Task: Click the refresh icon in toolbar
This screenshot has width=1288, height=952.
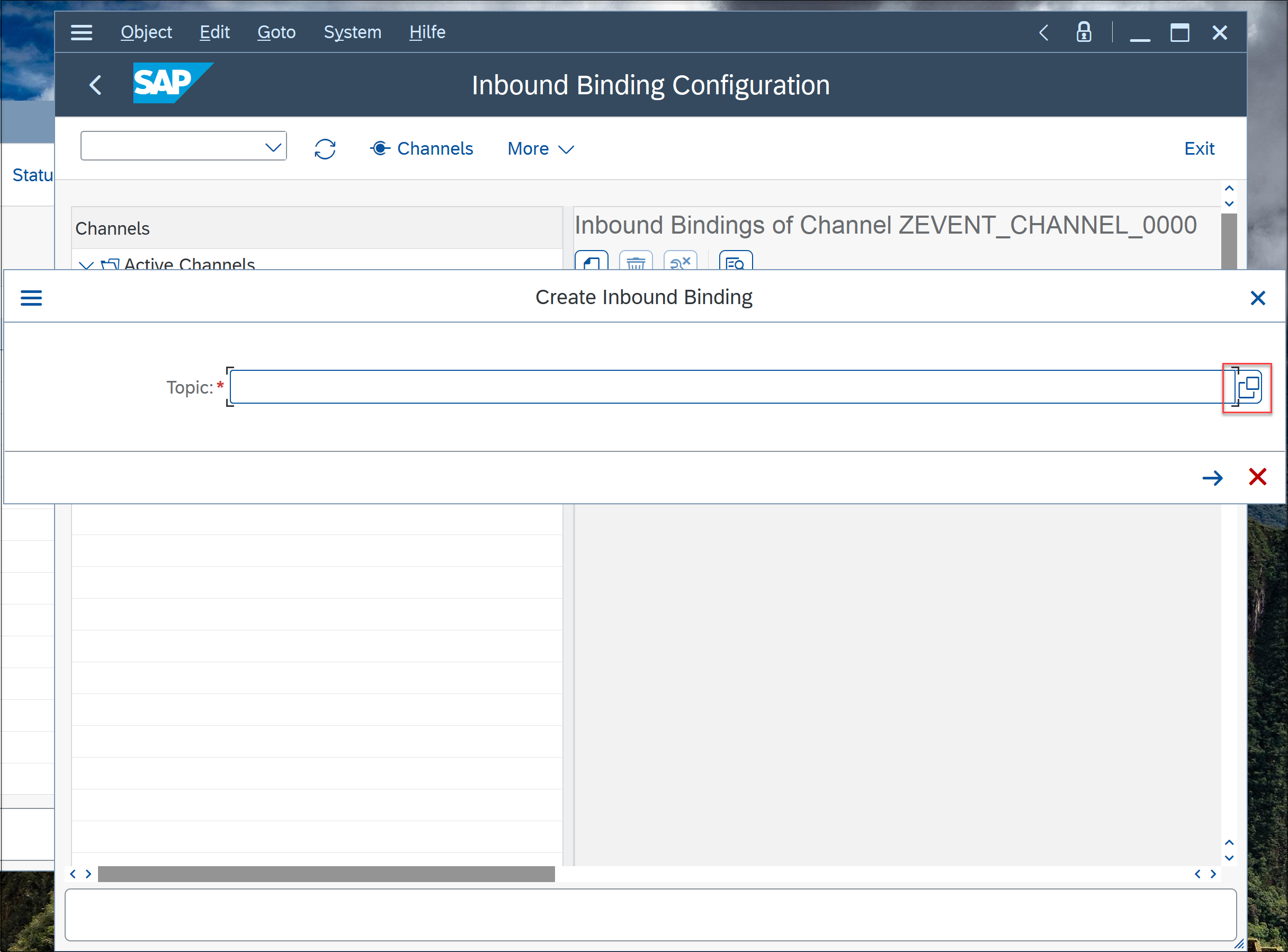Action: (325, 149)
